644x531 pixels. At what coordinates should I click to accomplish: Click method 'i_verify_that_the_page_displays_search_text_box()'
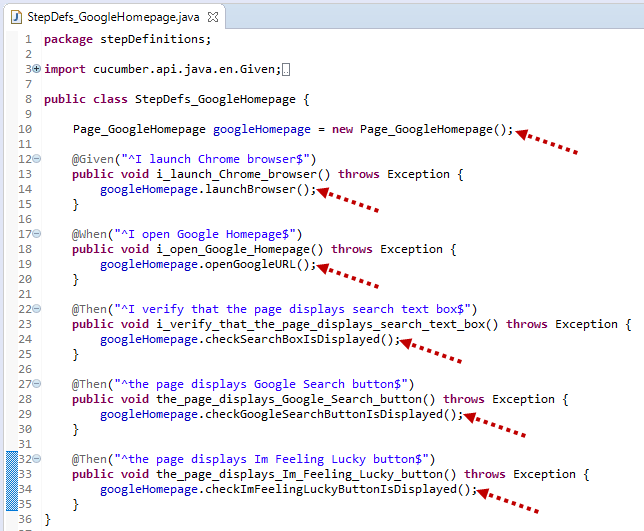[x=327, y=324]
